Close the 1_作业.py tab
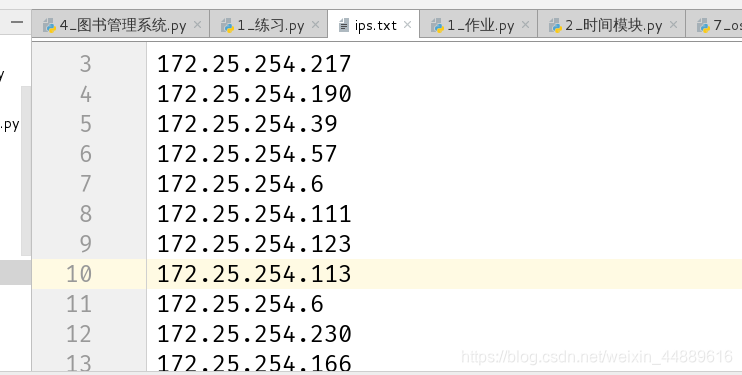The width and height of the screenshot is (742, 375). coord(525,25)
